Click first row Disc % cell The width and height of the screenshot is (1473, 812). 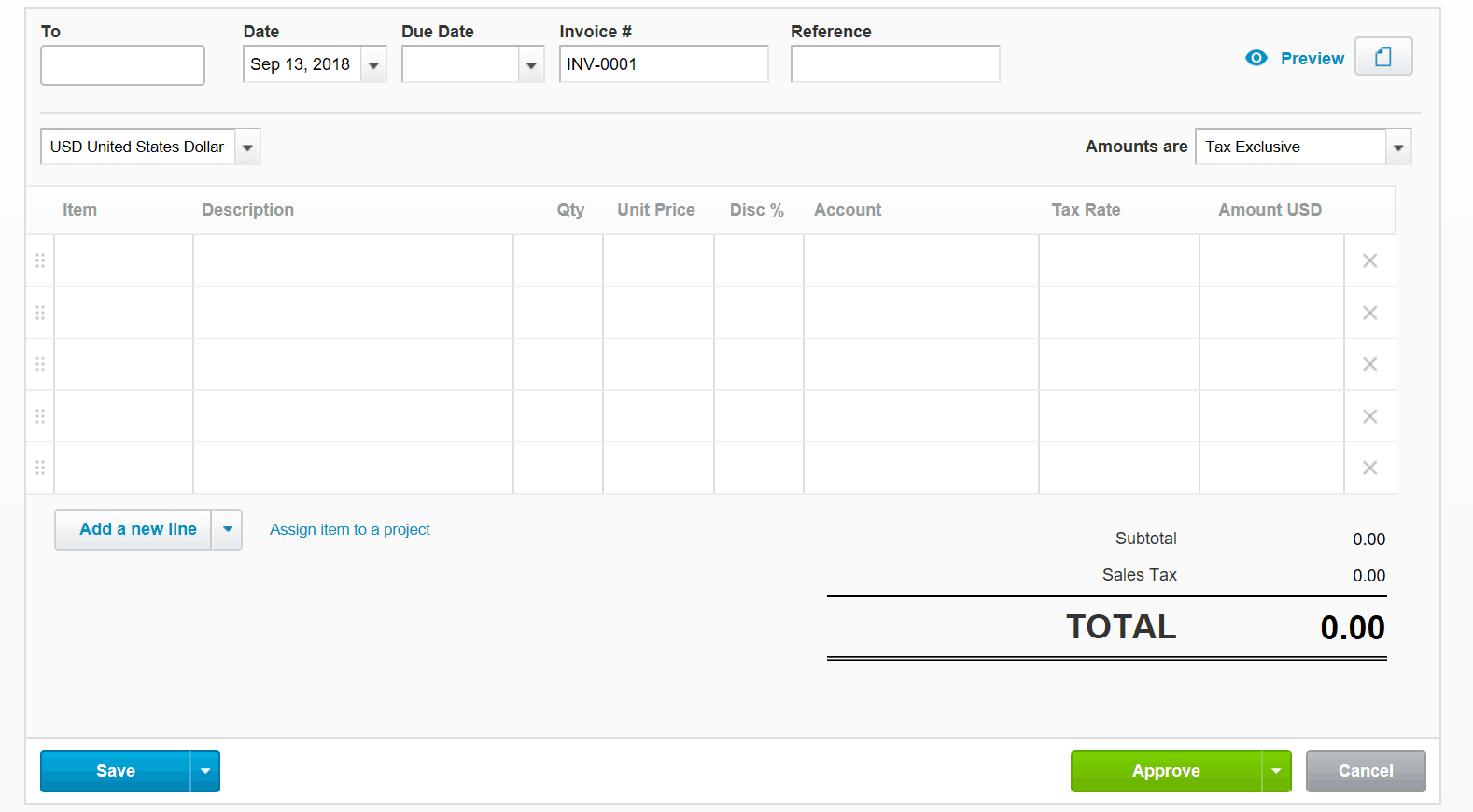(x=759, y=260)
